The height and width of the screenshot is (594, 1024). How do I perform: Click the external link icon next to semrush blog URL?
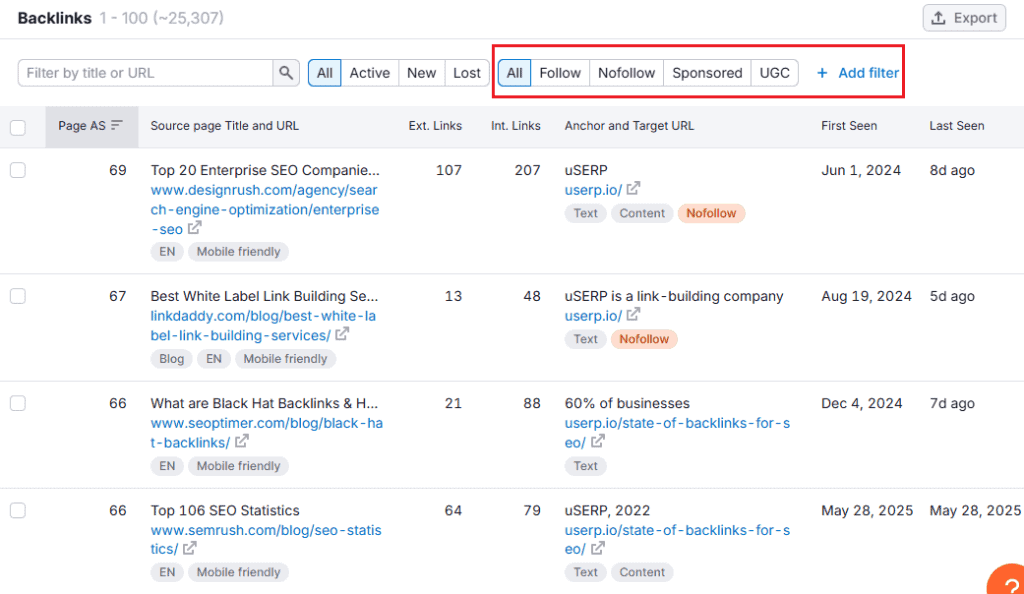[x=189, y=548]
